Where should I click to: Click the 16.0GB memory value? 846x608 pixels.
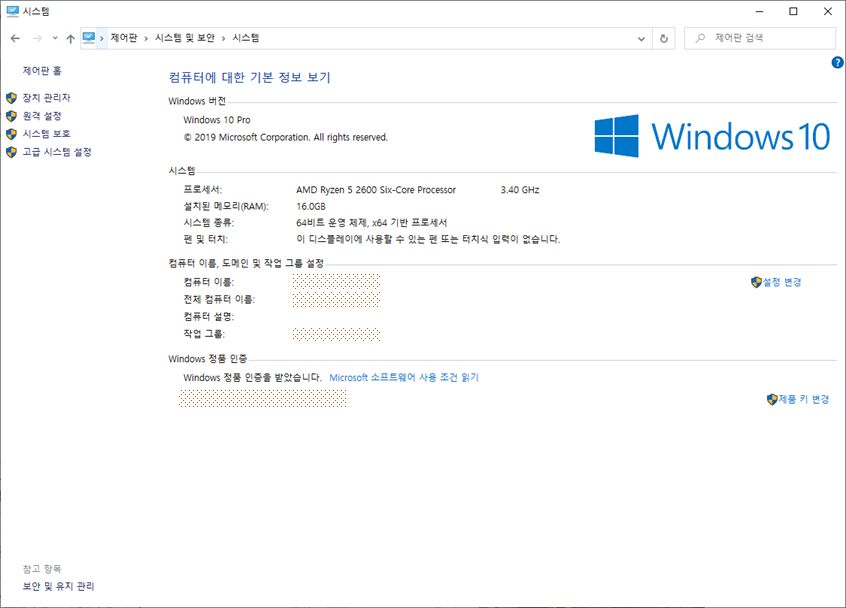pyautogui.click(x=311, y=207)
